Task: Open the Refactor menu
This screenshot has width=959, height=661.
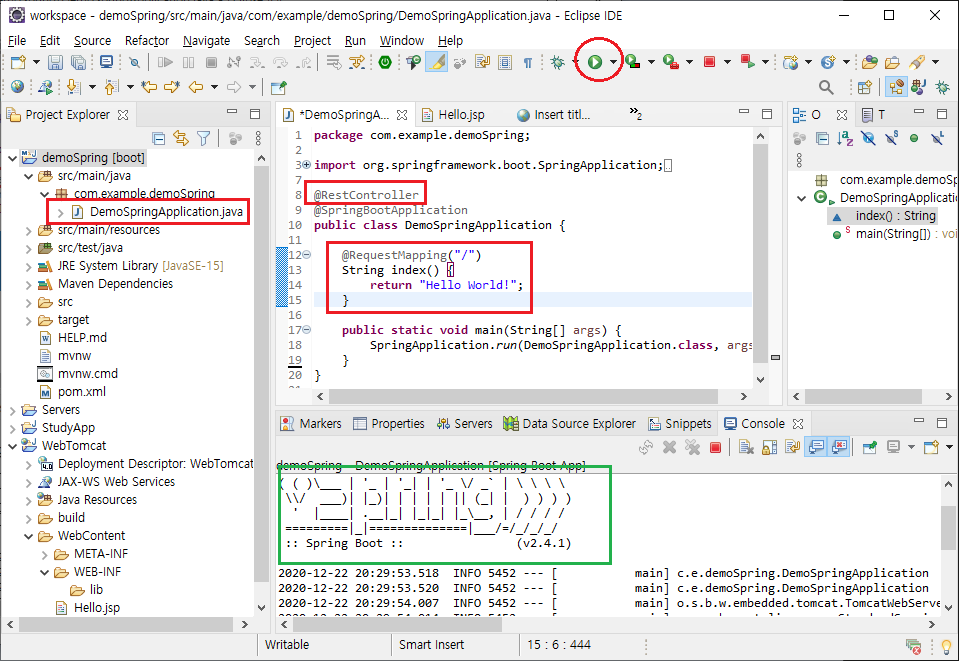Action: (x=147, y=41)
